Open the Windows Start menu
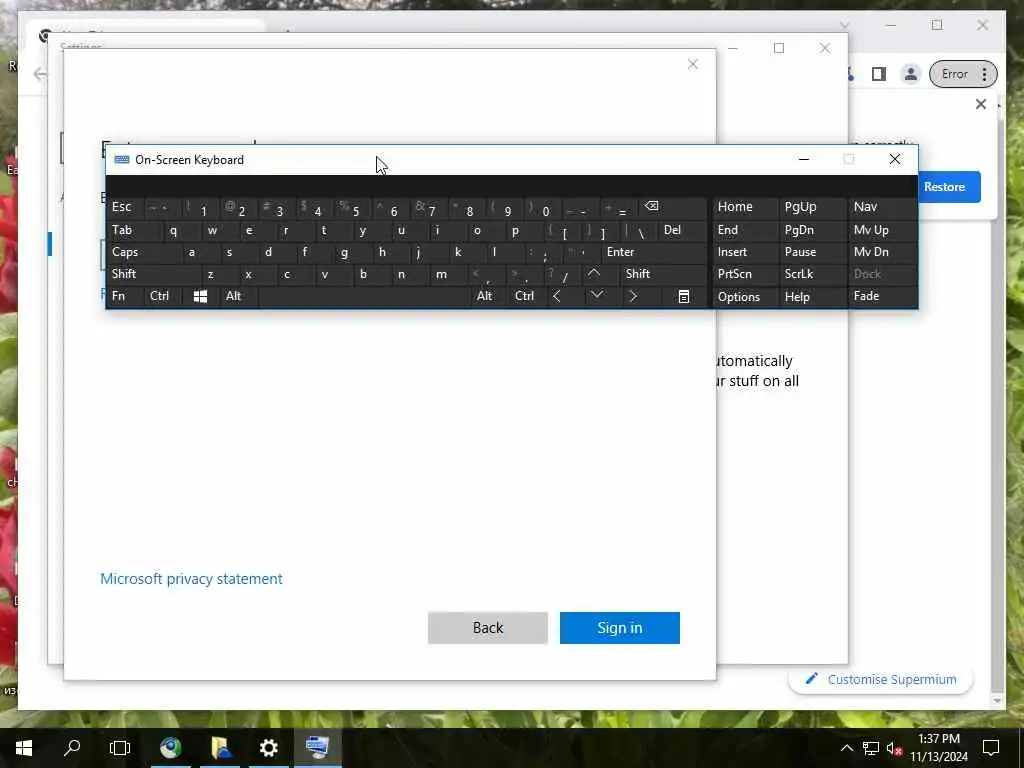 click(x=24, y=748)
